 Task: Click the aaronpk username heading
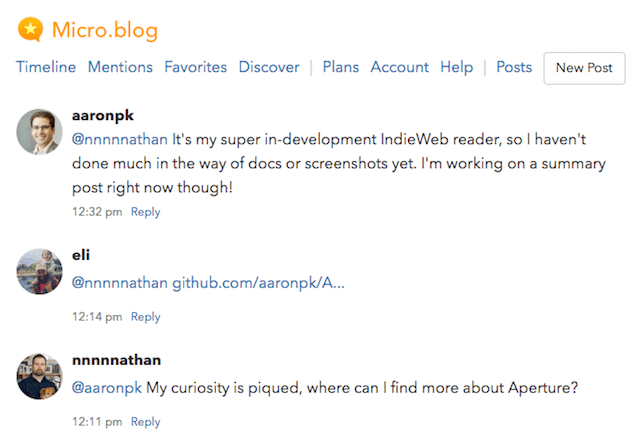[103, 116]
